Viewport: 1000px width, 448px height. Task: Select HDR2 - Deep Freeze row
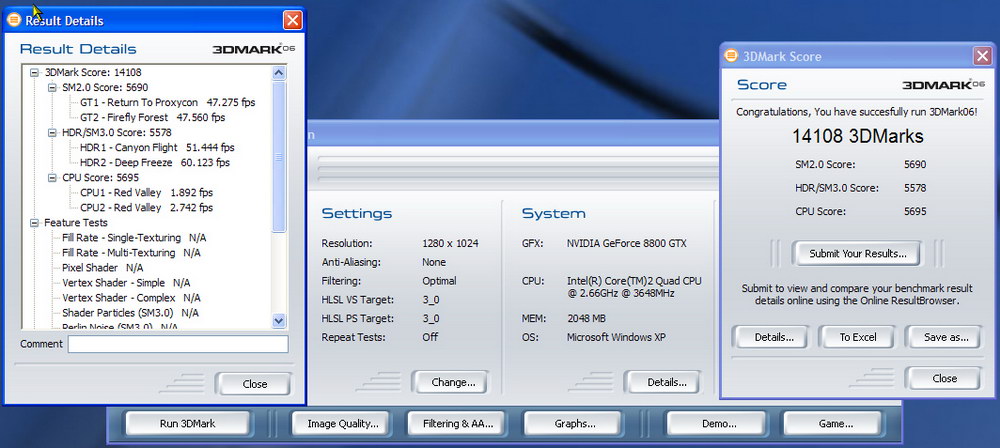(155, 163)
